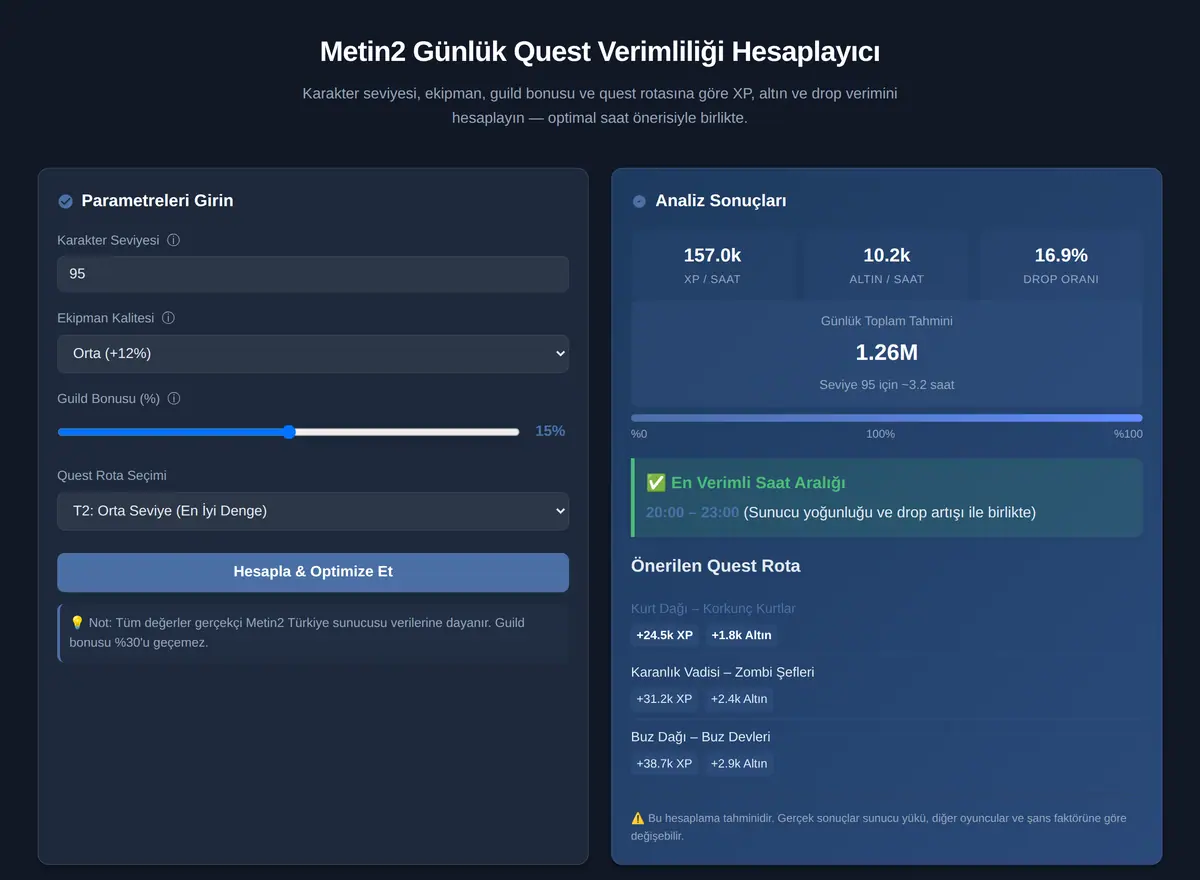Click 'Seviye 95 için ~3.2 saat' text
1200x880 pixels.
[887, 384]
